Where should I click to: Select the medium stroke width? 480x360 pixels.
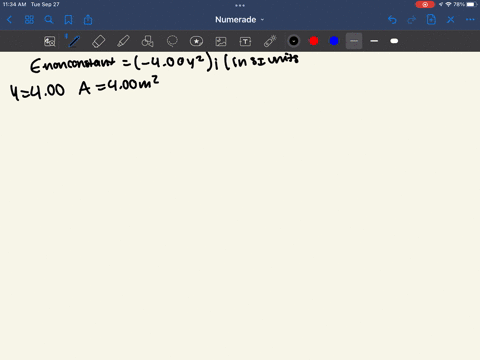[x=374, y=41]
